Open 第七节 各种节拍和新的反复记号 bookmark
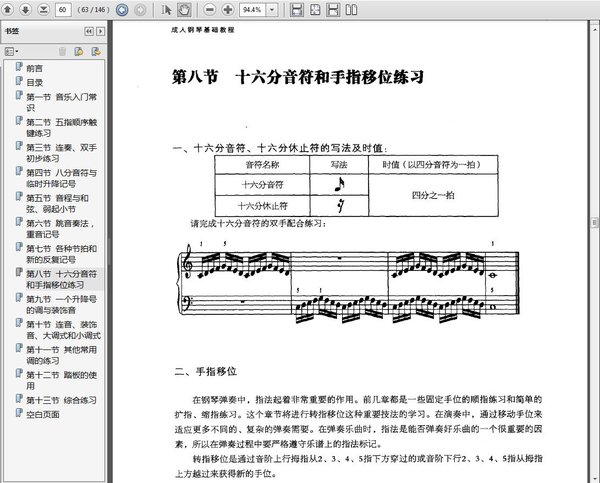This screenshot has width=600, height=483. coord(62,254)
